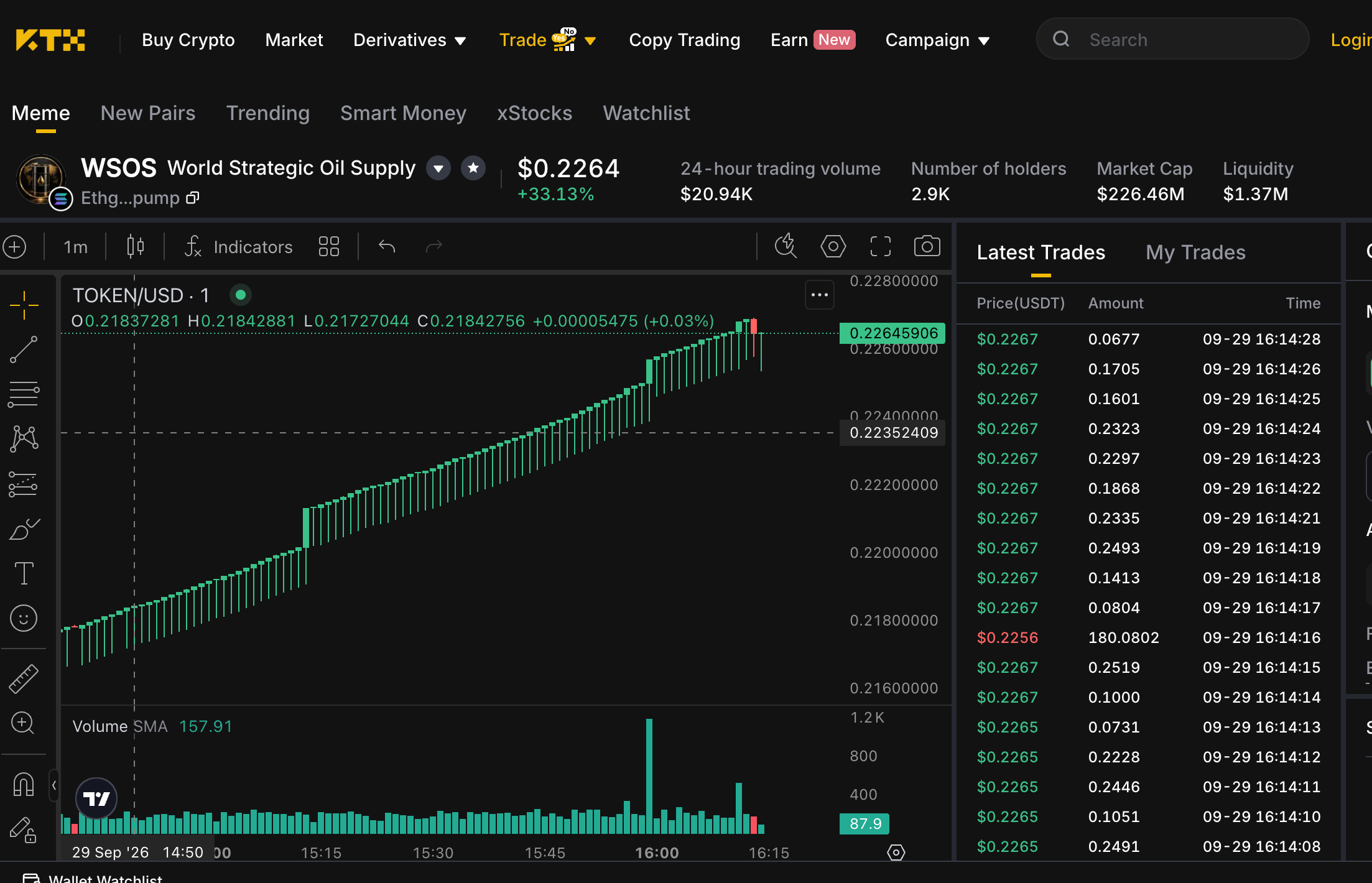
Task: Undo the last chart action
Action: coord(387,247)
